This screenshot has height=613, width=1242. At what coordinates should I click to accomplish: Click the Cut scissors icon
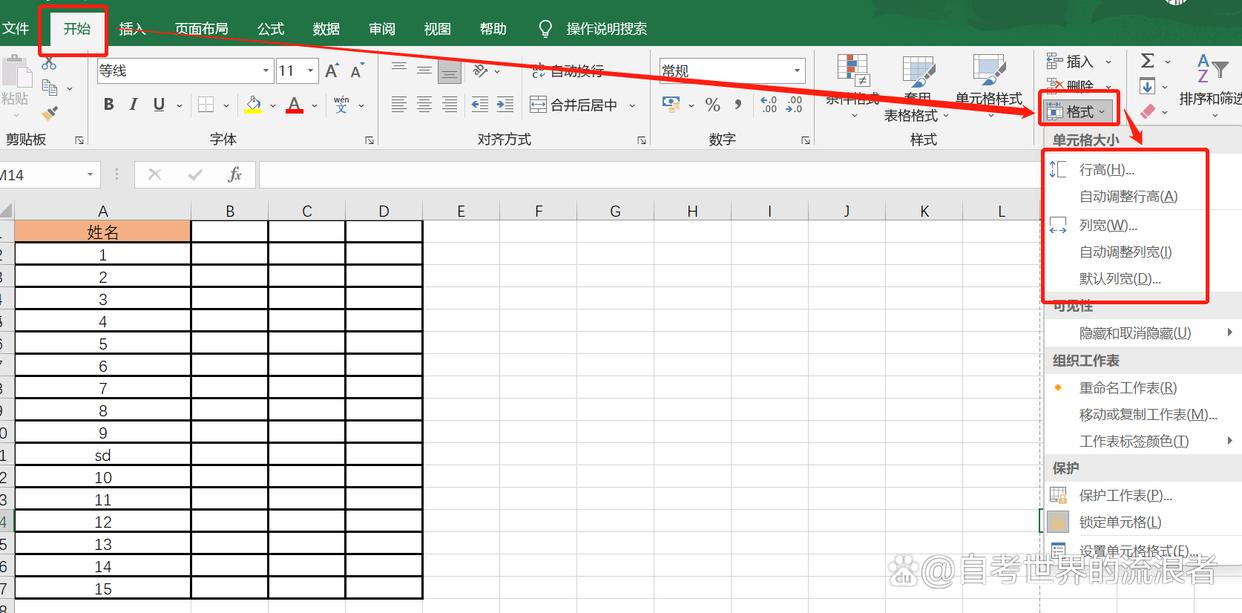pos(49,63)
